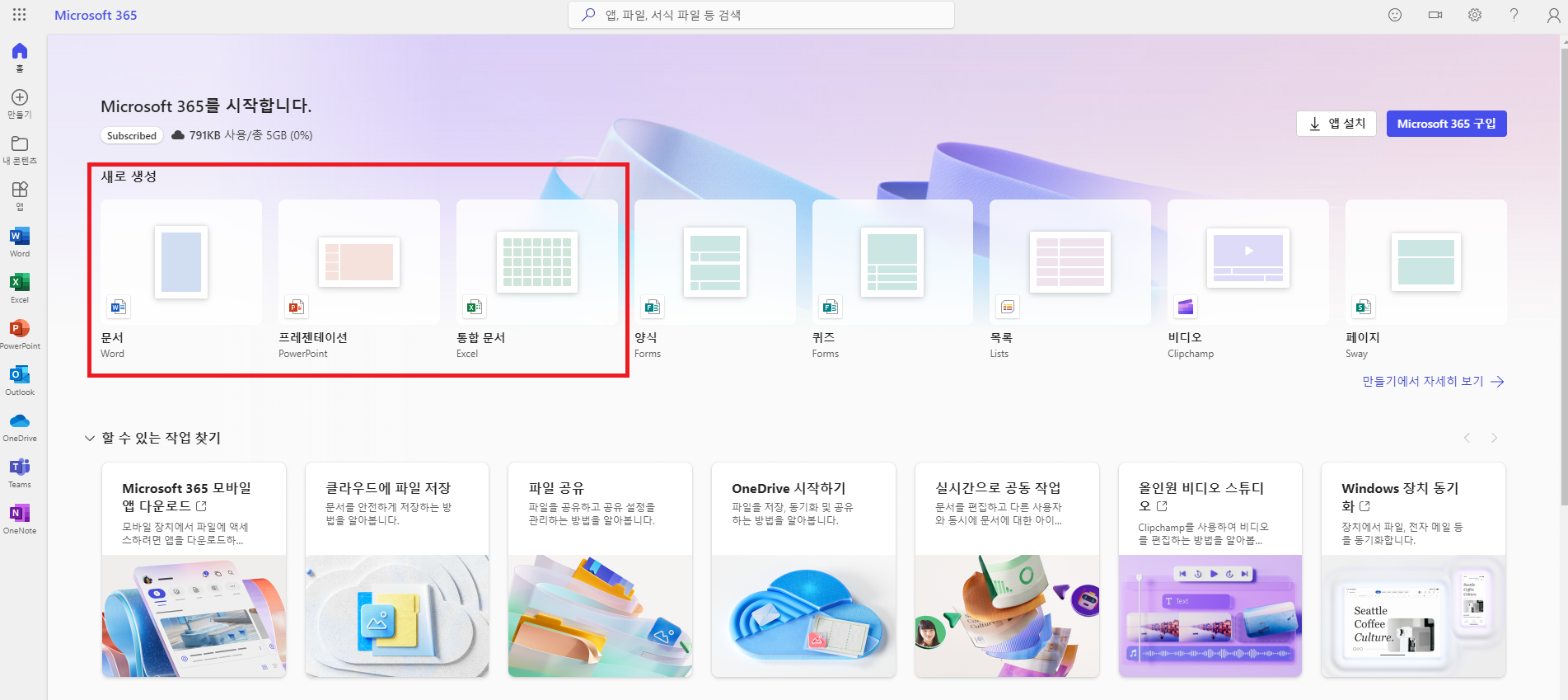1568x700 pixels.
Task: Click the Forms icon on 양식 card
Action: click(653, 308)
